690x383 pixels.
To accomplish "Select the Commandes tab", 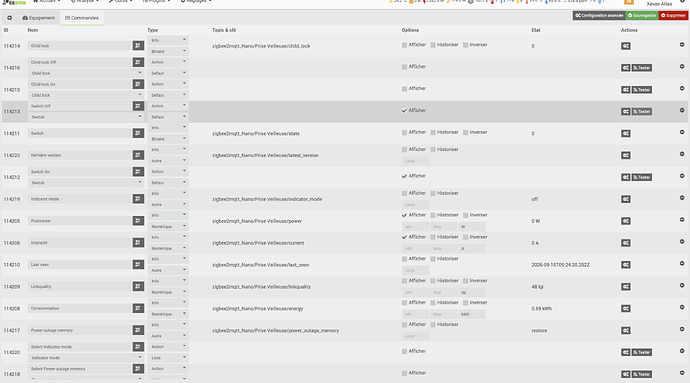I will tap(82, 18).
